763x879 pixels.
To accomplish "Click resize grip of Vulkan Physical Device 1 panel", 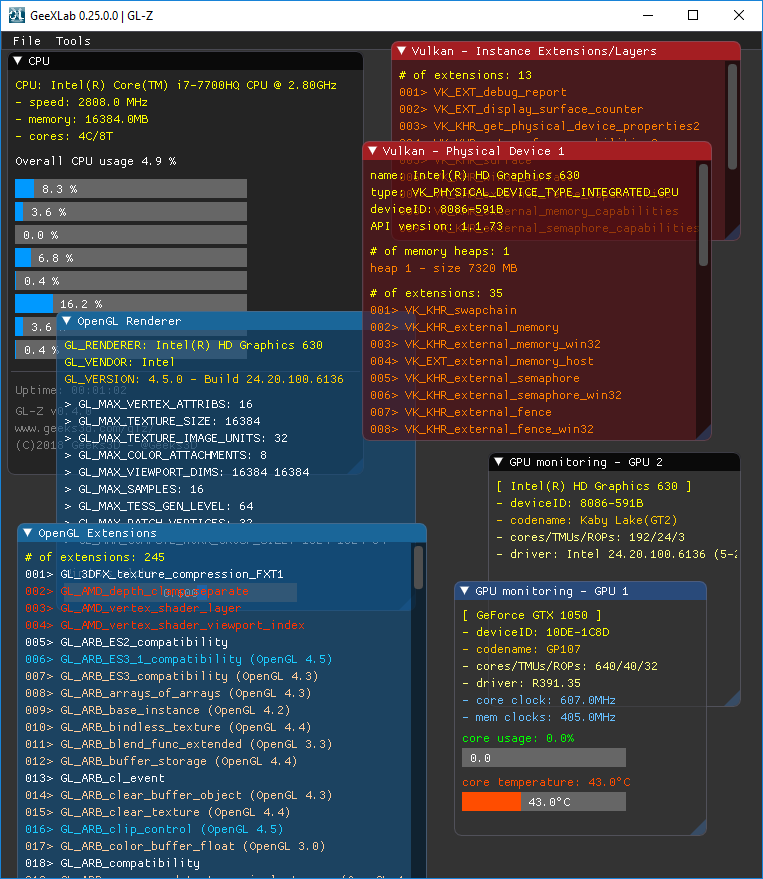I will pyautogui.click(x=704, y=433).
